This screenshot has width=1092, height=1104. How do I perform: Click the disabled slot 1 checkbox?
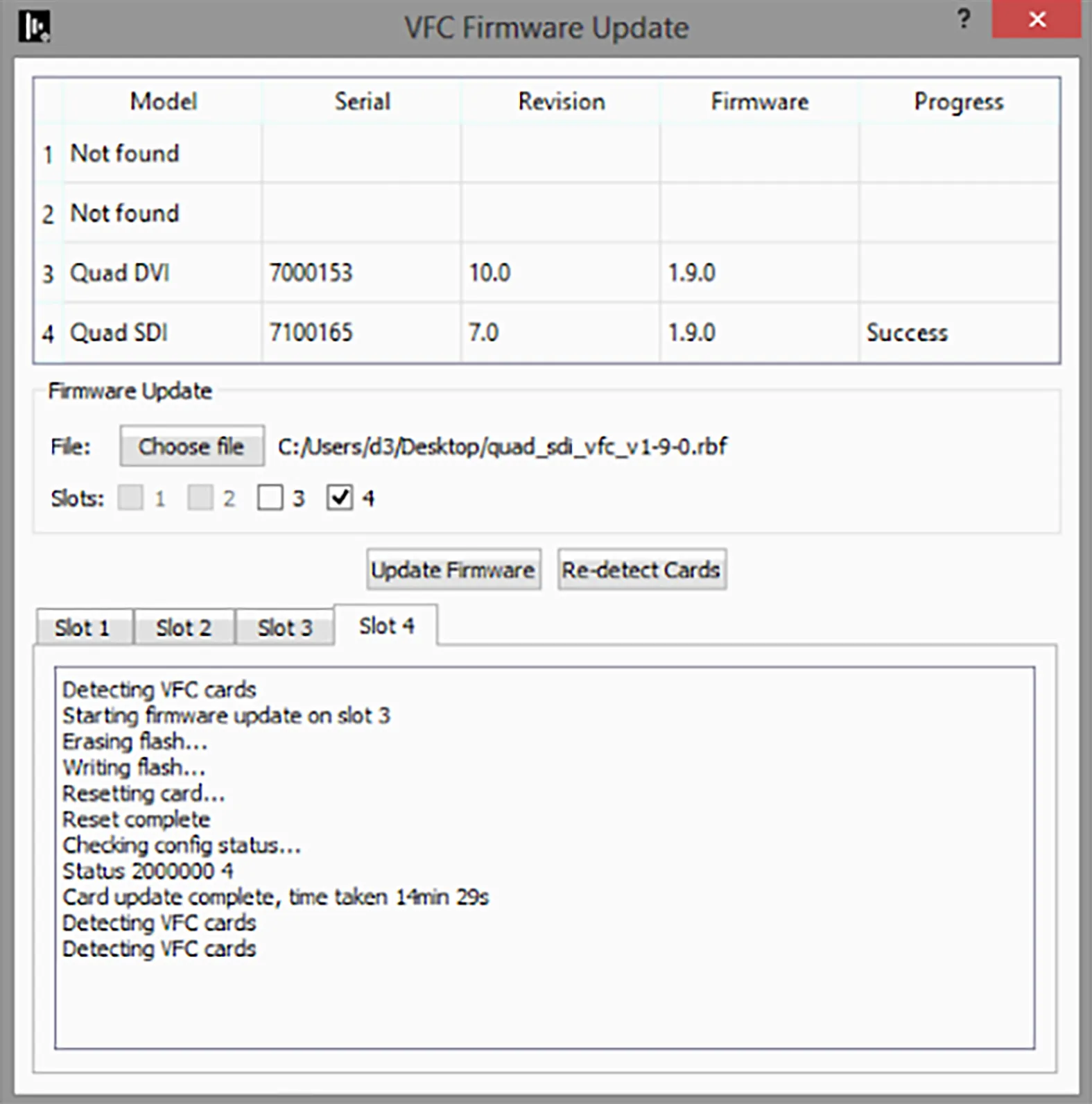pyautogui.click(x=130, y=497)
